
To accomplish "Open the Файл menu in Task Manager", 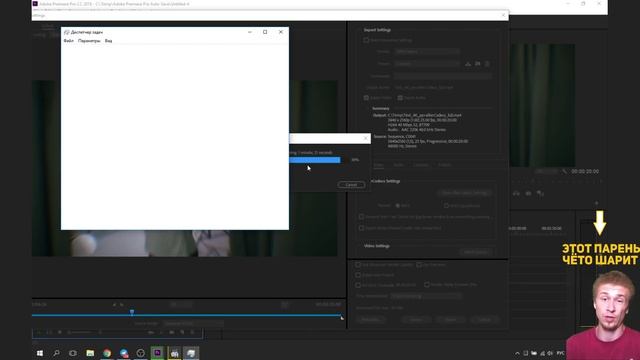I will coord(69,41).
